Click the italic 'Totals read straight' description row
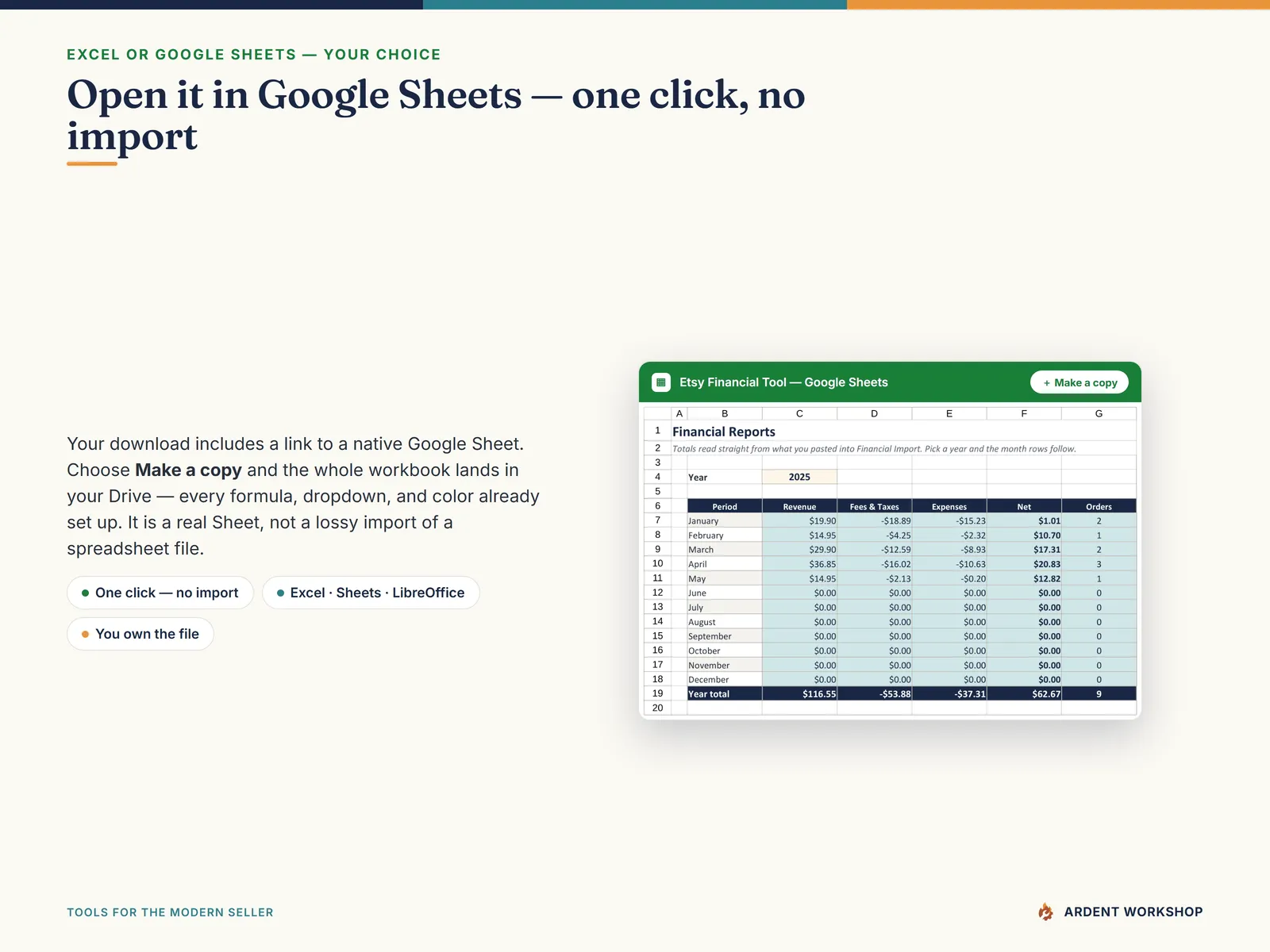Screen dimensions: 1270x952 (874, 448)
